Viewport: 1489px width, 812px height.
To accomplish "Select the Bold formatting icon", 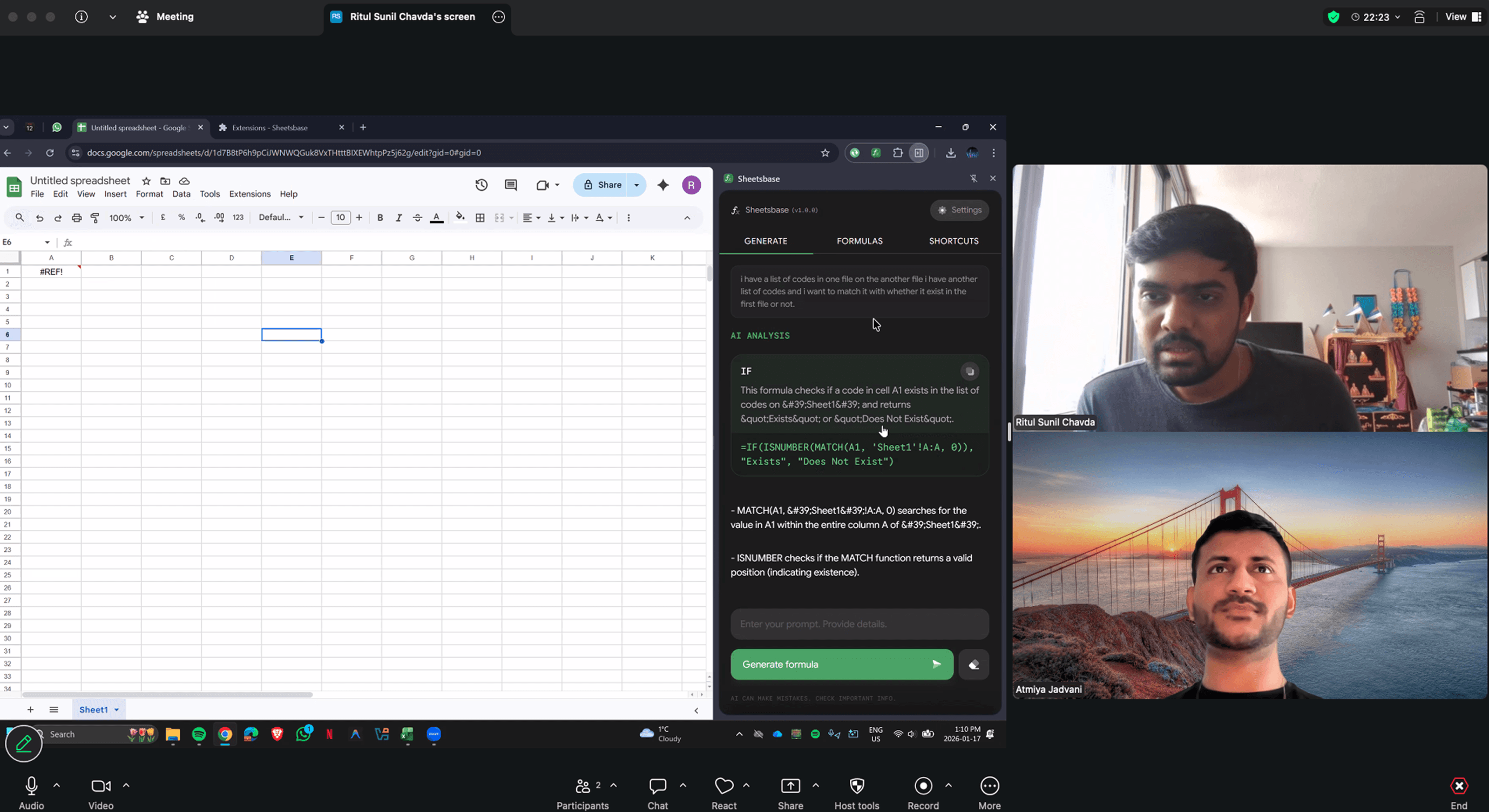I will [380, 217].
